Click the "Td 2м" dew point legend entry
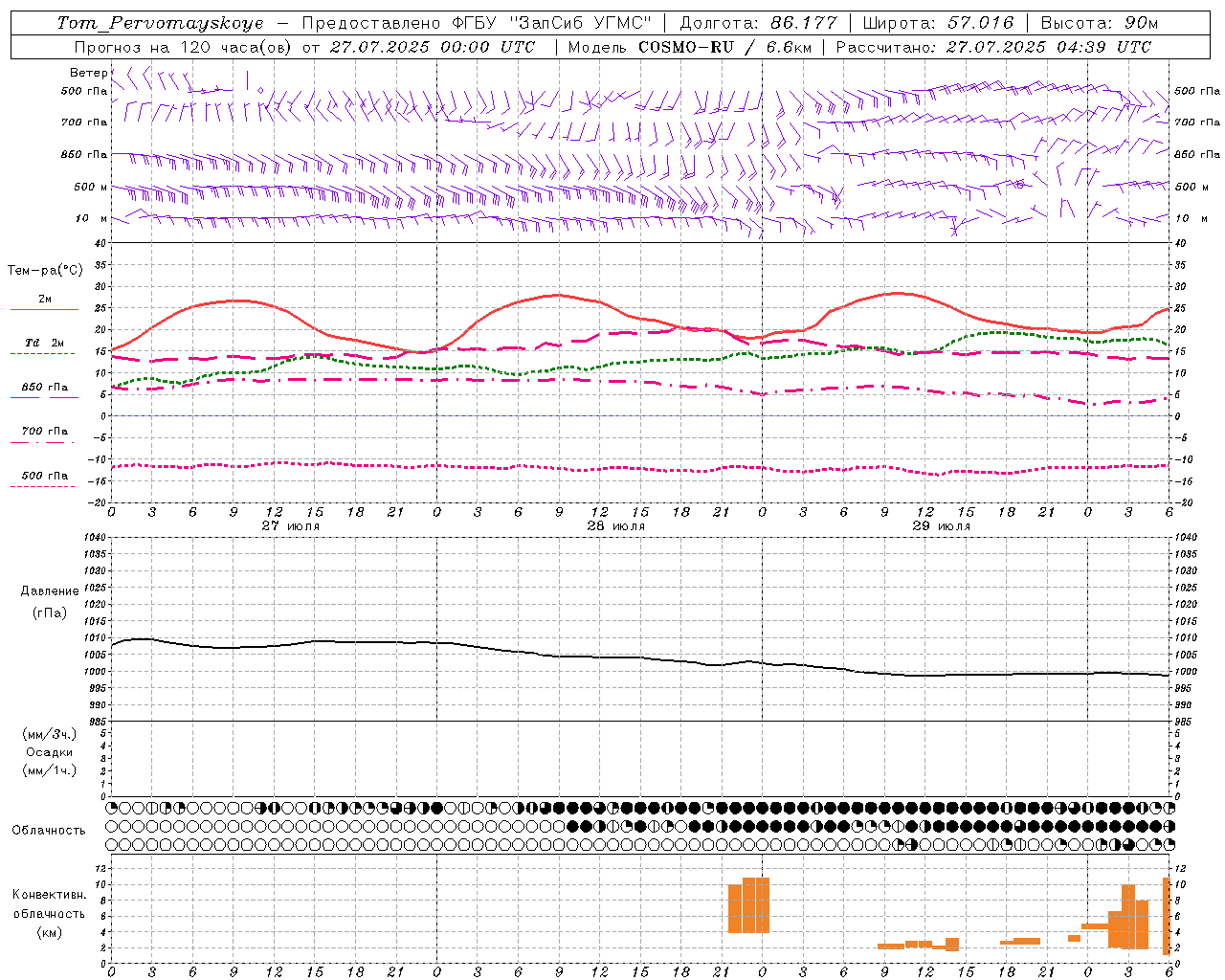1225x980 pixels. [44, 343]
